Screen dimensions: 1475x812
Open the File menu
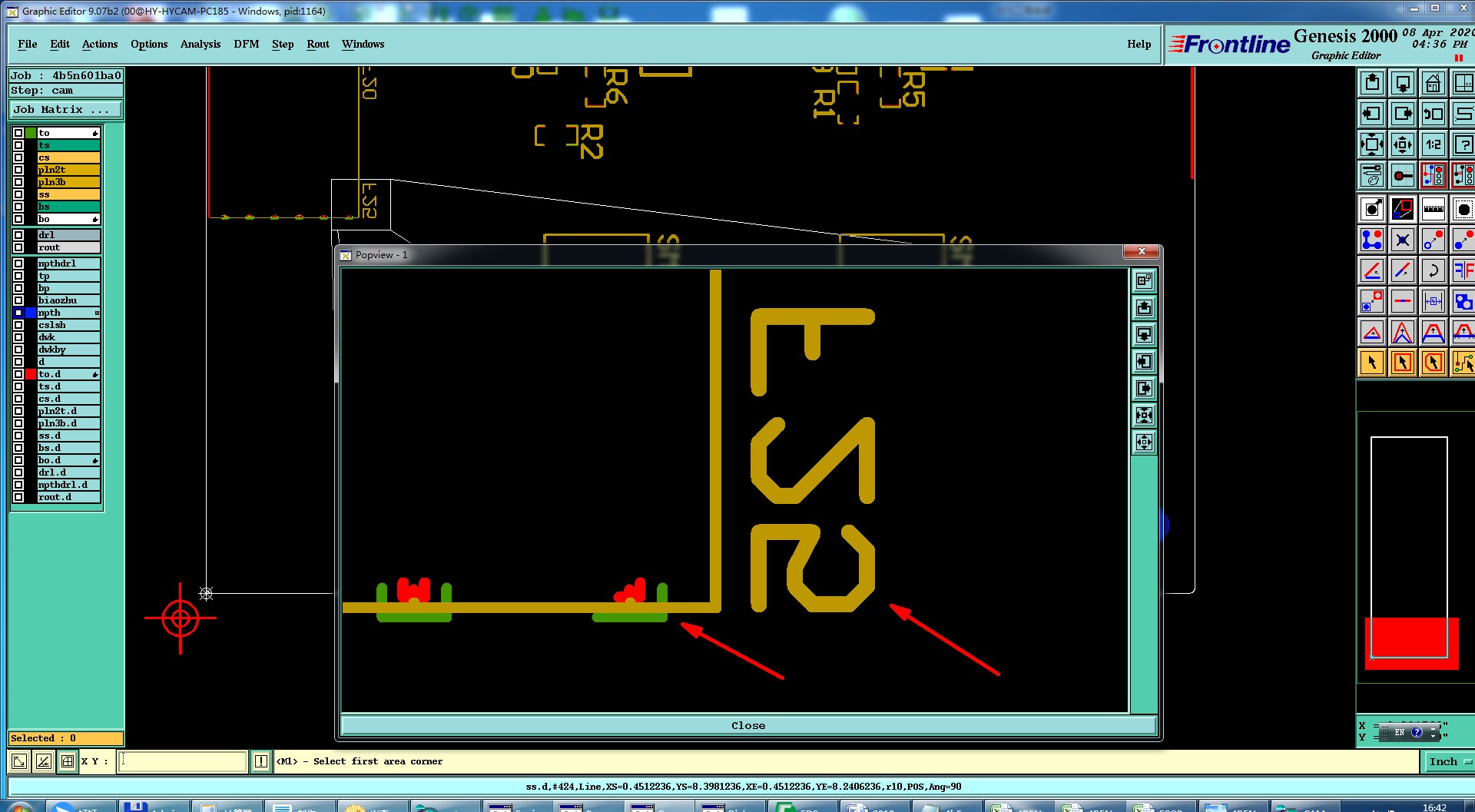28,44
